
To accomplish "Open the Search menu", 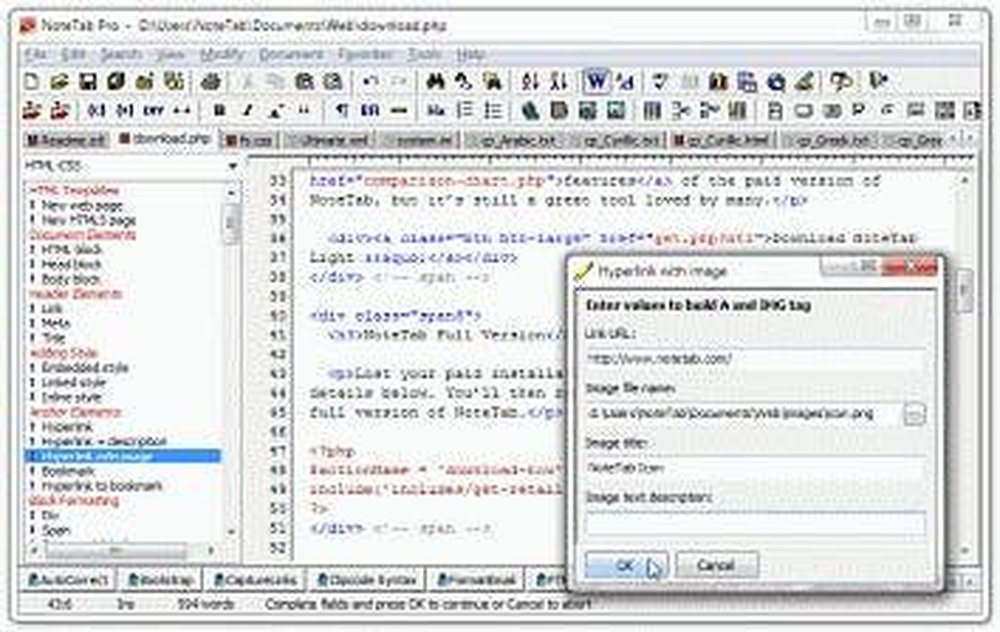I will (x=121, y=54).
